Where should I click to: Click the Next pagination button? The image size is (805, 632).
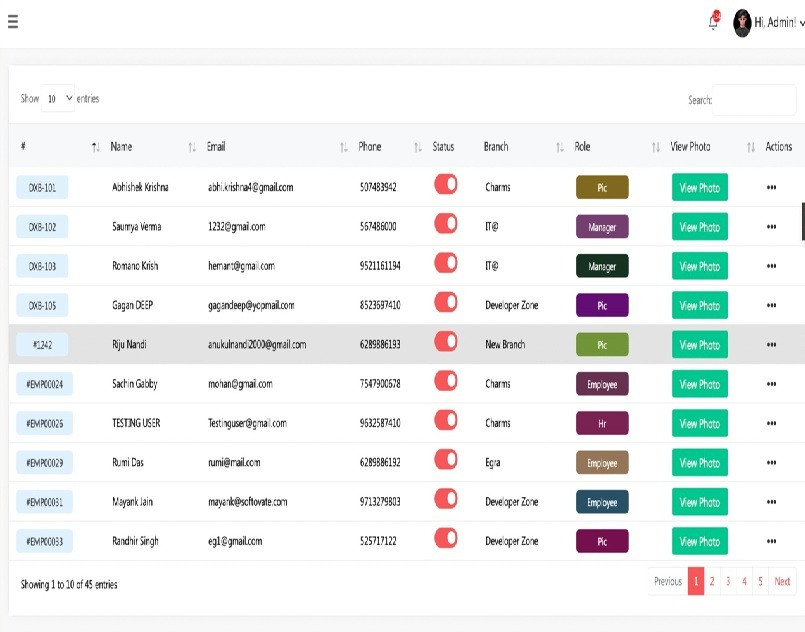(782, 581)
